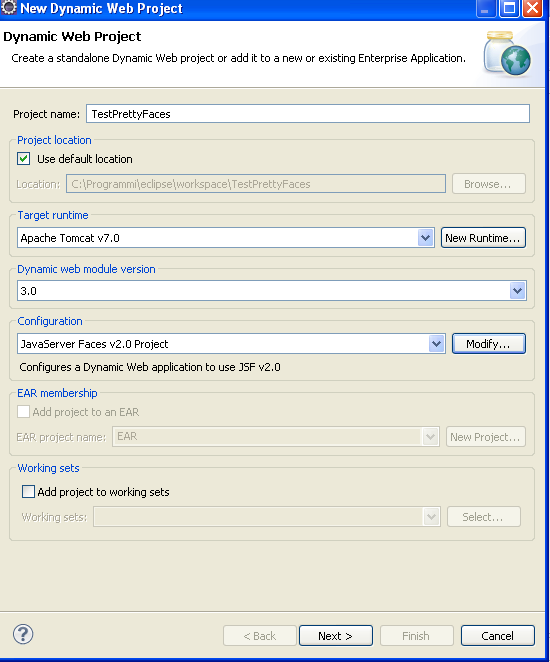The height and width of the screenshot is (662, 550).
Task: Click the Working sets Select... button
Action: pyautogui.click(x=484, y=517)
